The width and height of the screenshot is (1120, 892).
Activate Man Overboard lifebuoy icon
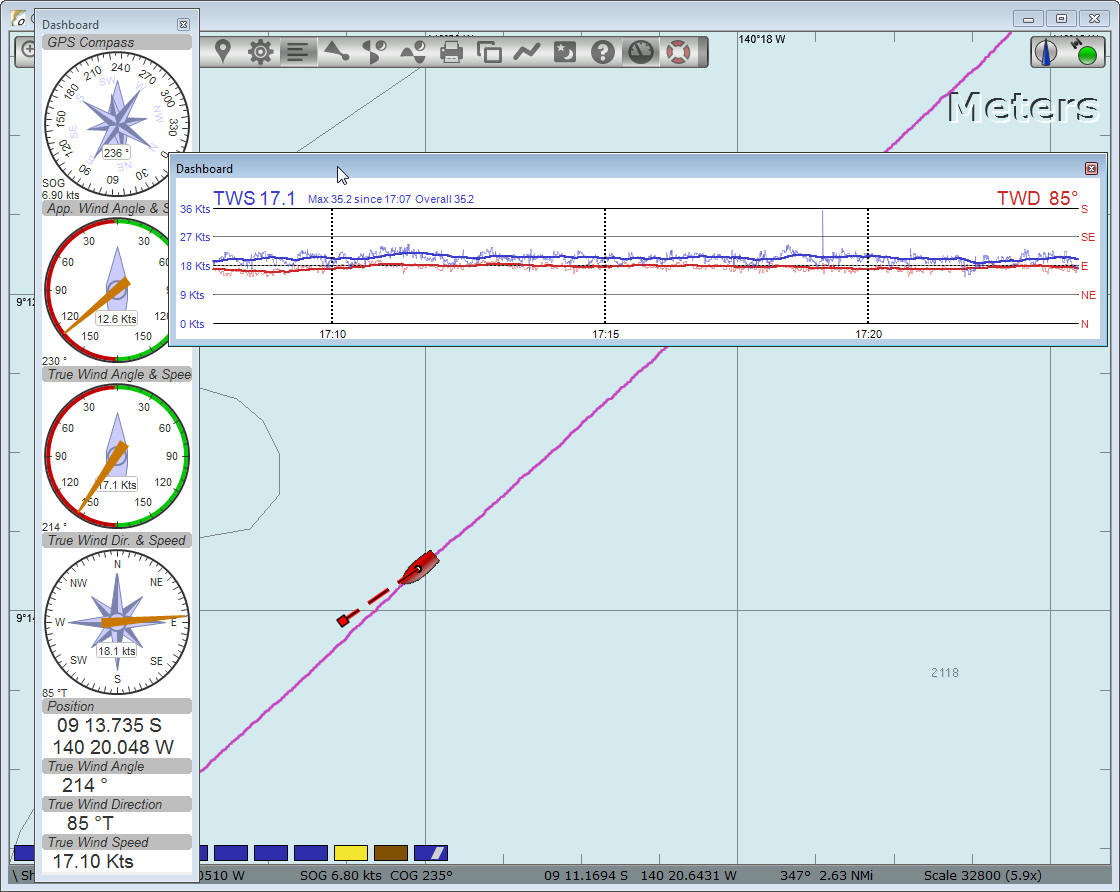(679, 52)
